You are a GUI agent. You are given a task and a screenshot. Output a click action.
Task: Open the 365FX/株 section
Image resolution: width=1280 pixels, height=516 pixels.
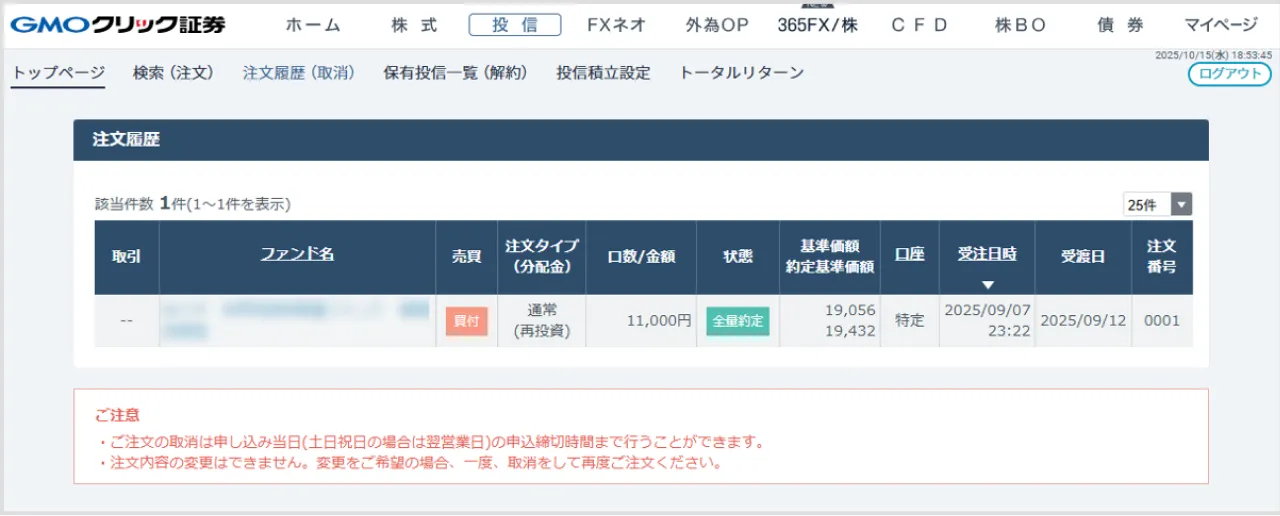(x=818, y=25)
